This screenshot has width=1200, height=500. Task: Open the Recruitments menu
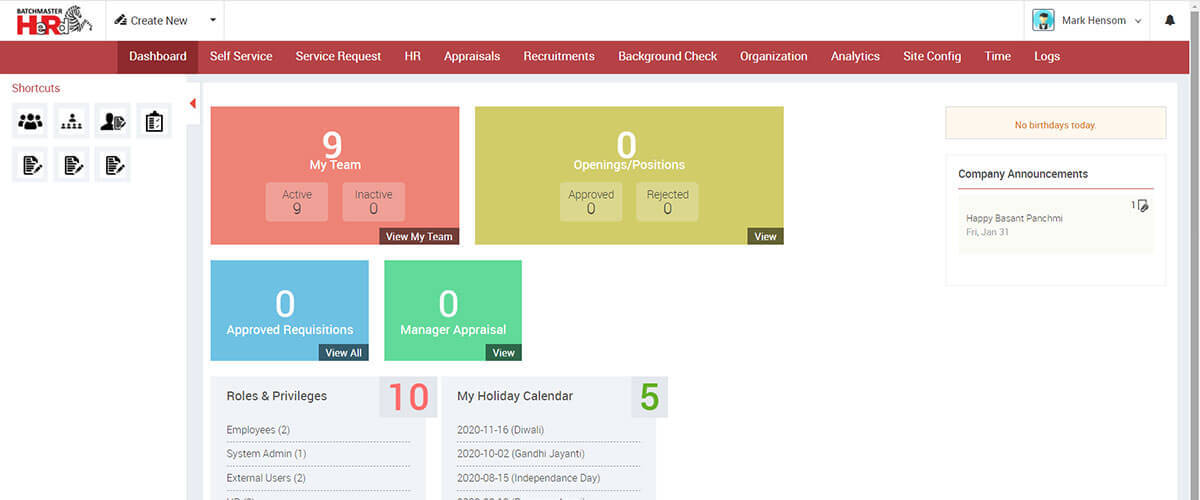click(x=558, y=56)
